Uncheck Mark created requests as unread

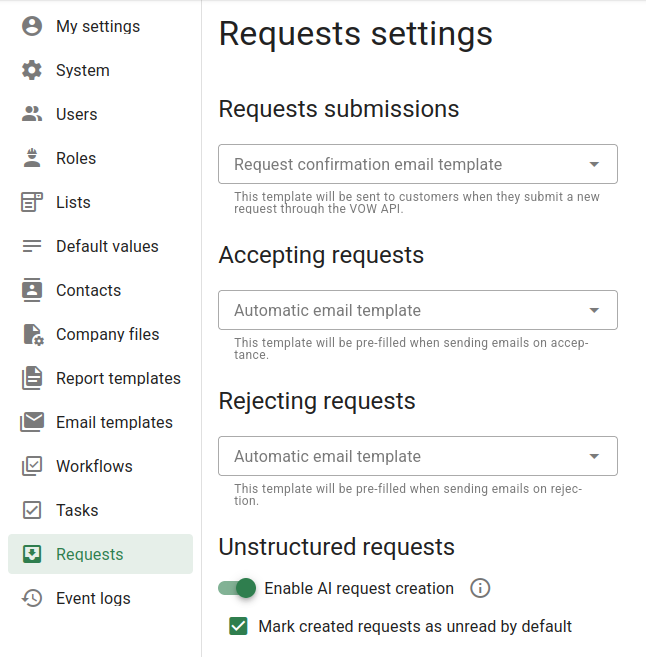tap(238, 626)
